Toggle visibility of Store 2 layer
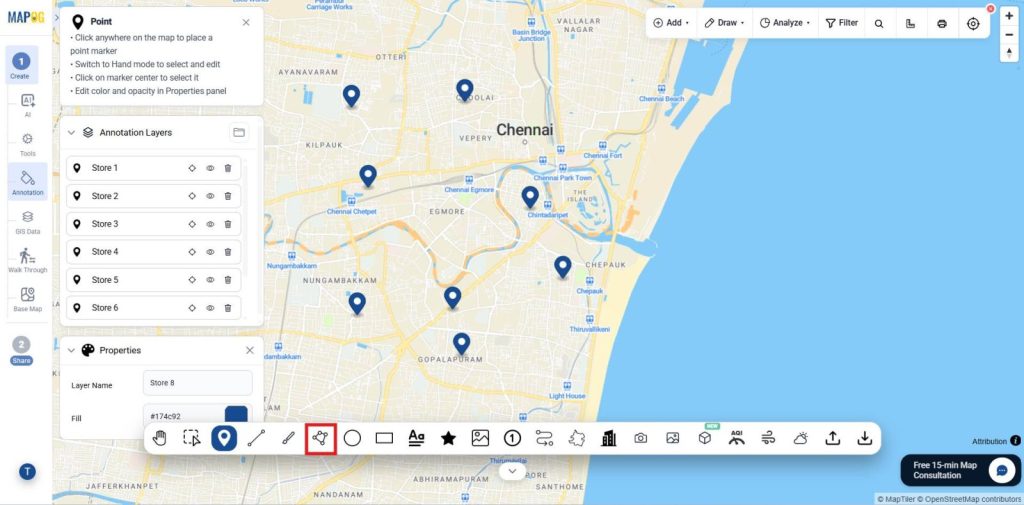 pyautogui.click(x=210, y=196)
